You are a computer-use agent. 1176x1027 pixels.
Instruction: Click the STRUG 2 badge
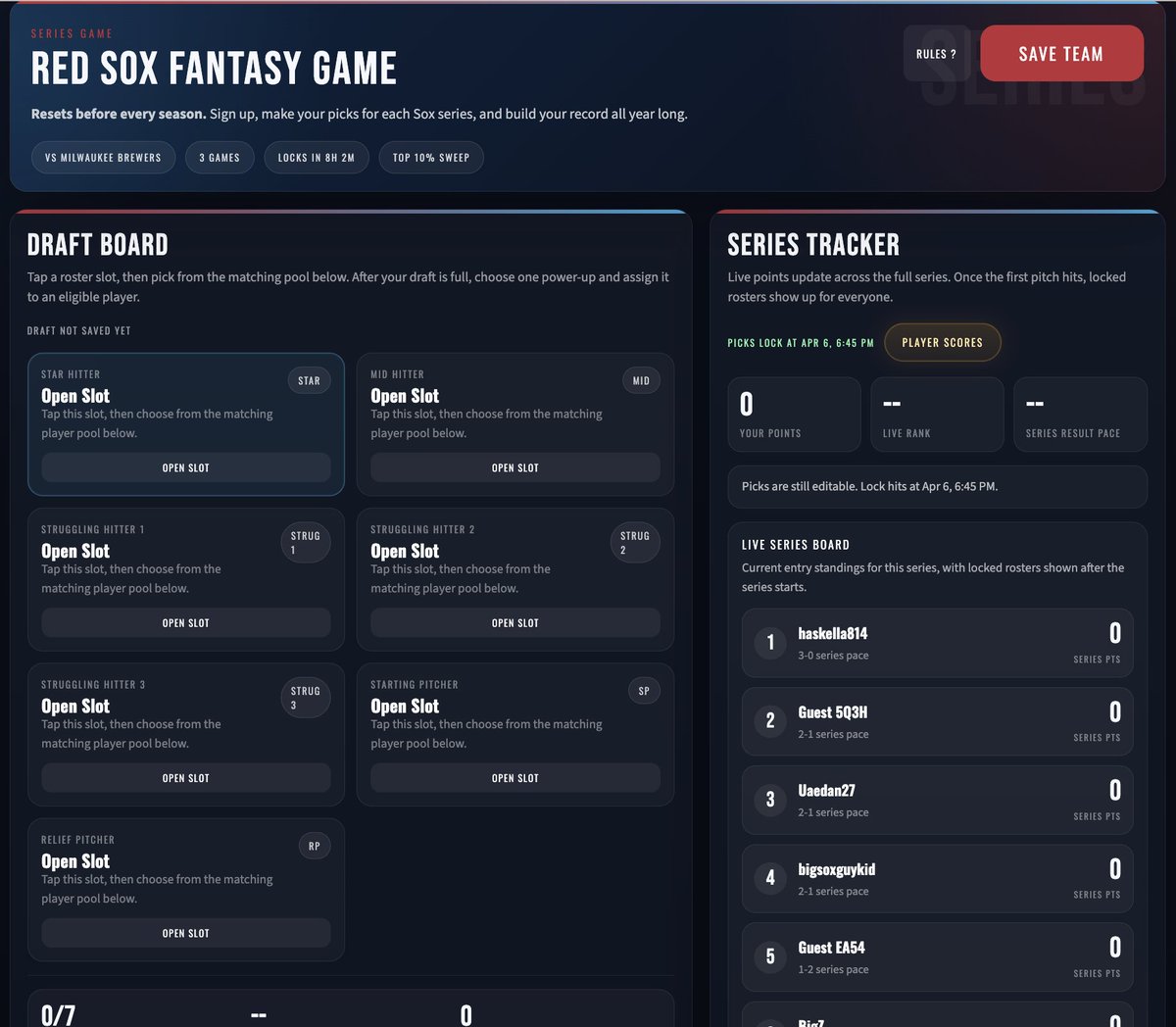[x=635, y=543]
